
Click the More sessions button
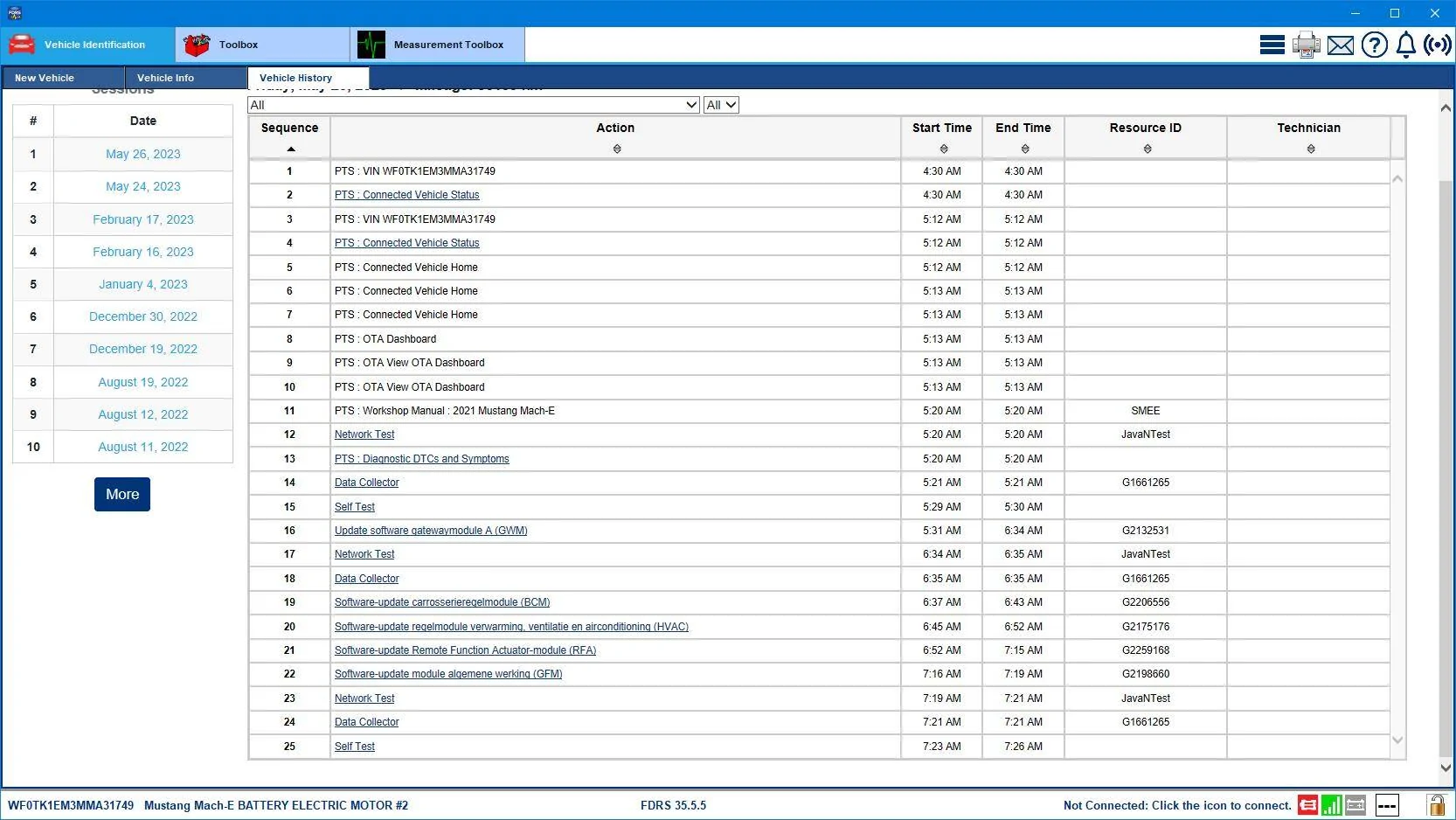(122, 494)
